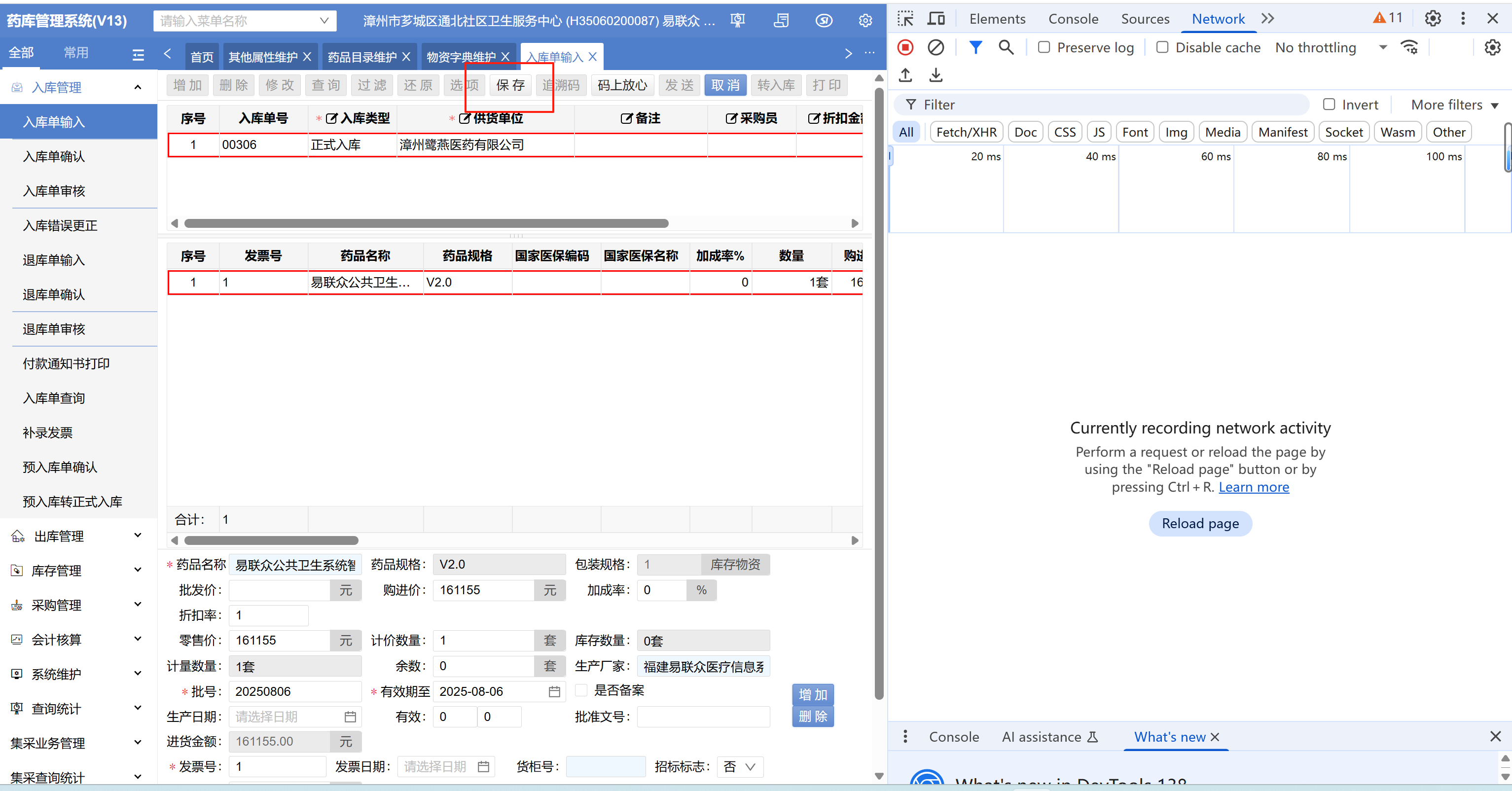Screen dimensions: 1512x791
Task: Open the network search magnifier icon
Action: (x=1006, y=47)
